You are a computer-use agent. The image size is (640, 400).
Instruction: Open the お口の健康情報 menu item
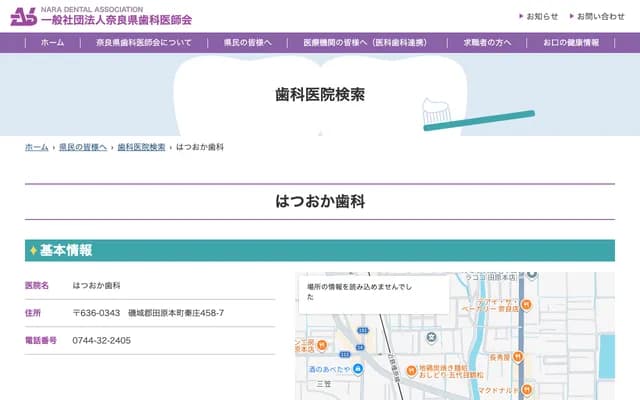point(571,43)
